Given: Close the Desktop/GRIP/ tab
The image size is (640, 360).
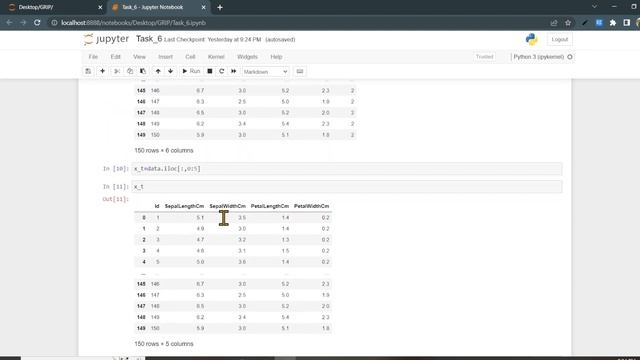Looking at the screenshot, I should coord(100,7).
